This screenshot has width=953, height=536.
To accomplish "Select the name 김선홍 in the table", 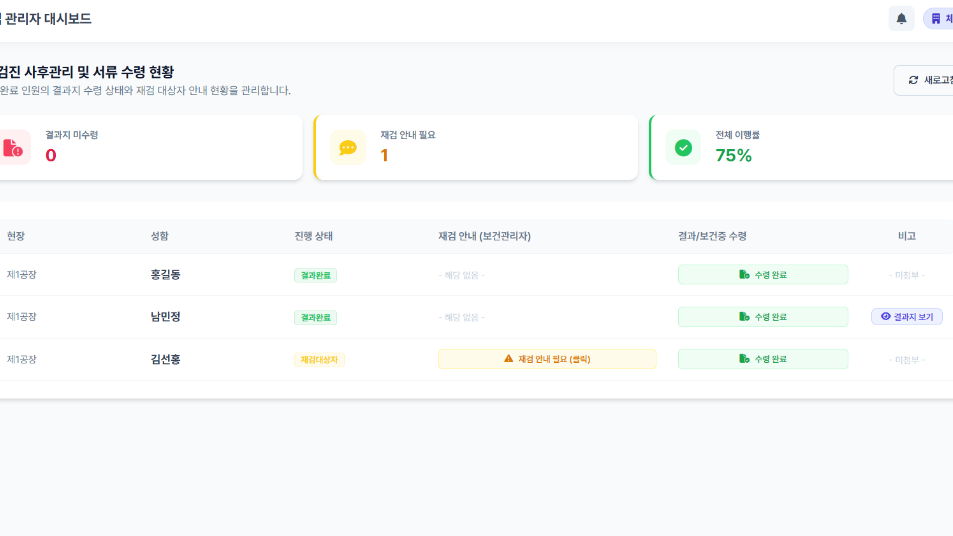I will click(x=166, y=359).
